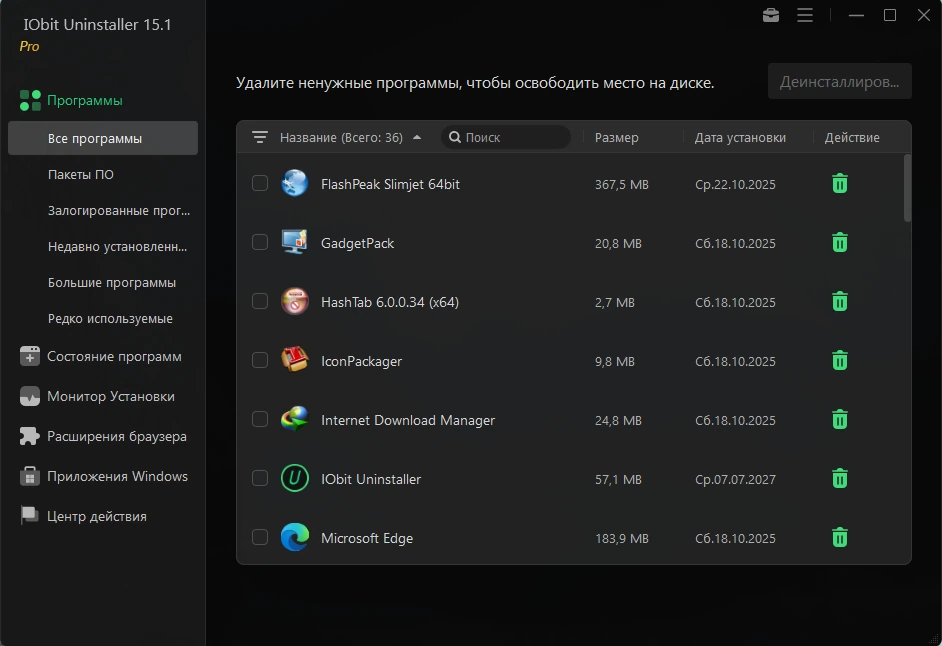Click the filter list icon beside Название
This screenshot has width=942, height=646.
tap(260, 137)
